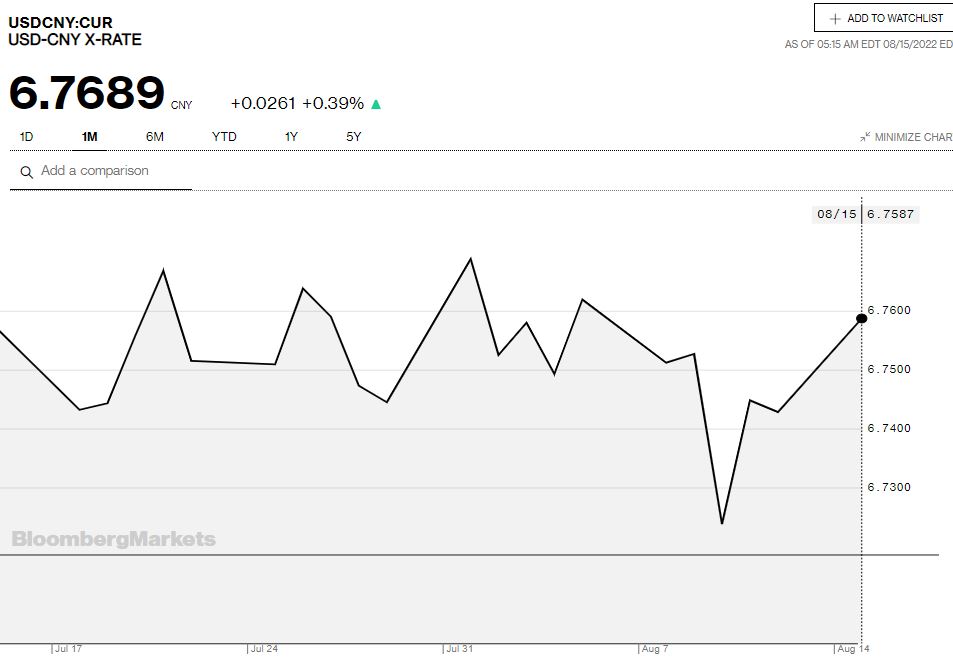Click the minimize chart arrows icon
Screen dimensions: 953x660
tap(865, 137)
